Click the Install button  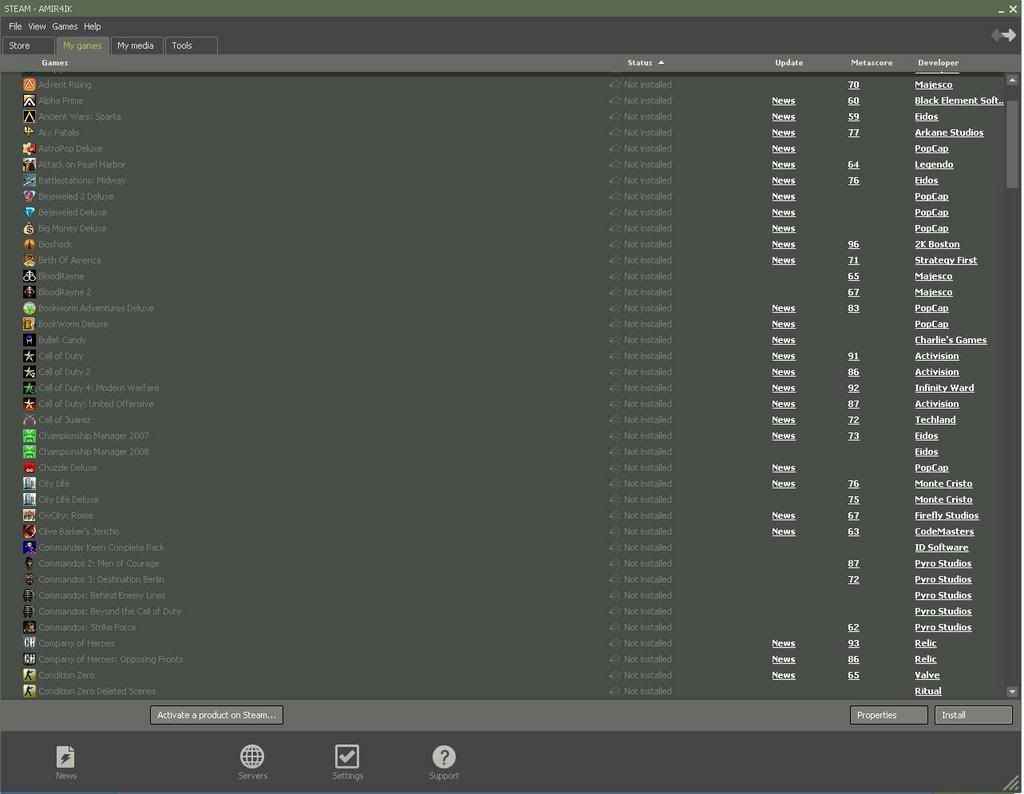click(973, 715)
